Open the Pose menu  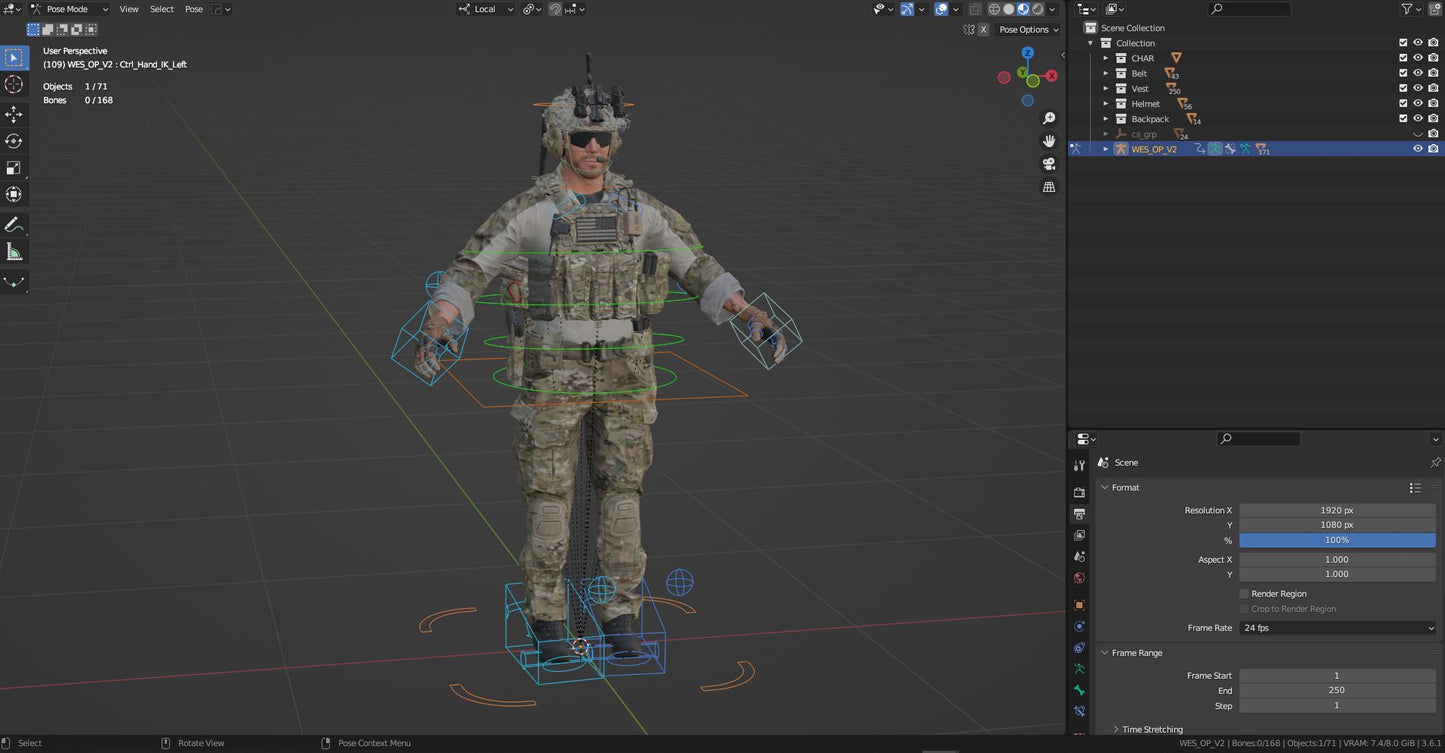coord(194,9)
